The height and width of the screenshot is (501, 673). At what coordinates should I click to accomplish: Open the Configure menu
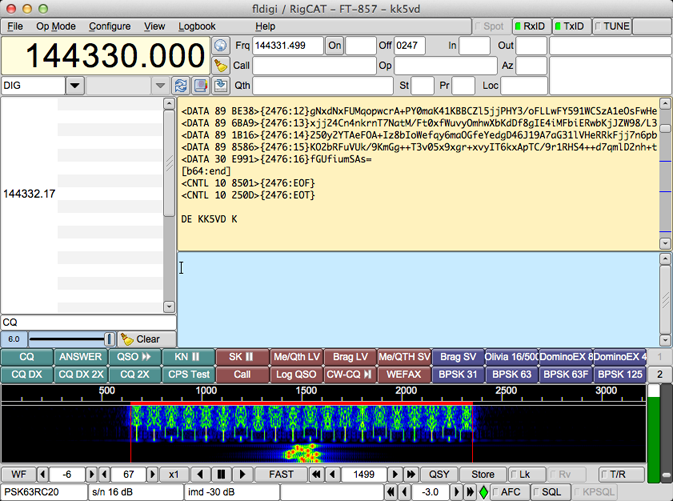[x=109, y=26]
